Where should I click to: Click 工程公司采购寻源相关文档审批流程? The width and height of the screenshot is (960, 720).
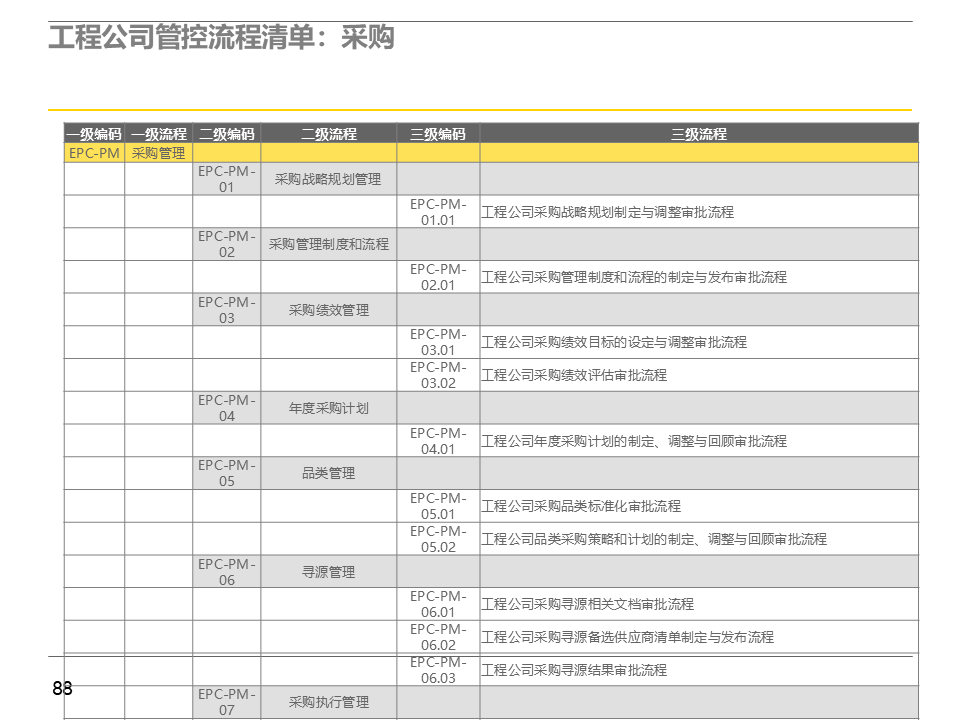tap(587, 604)
